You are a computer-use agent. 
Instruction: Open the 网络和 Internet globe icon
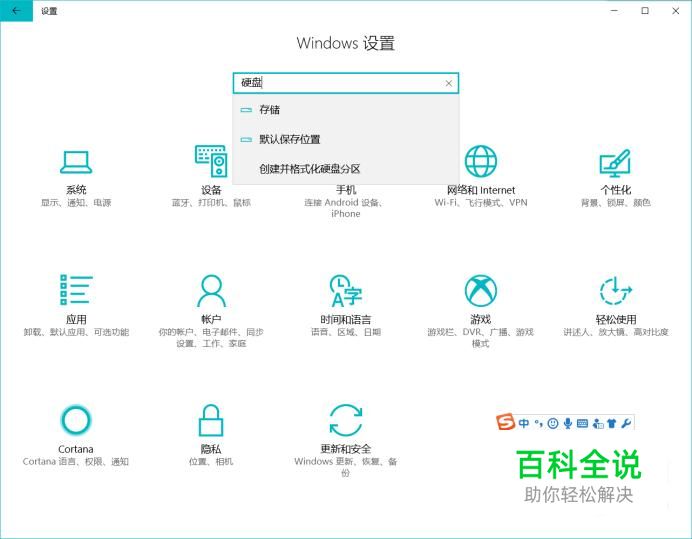481,161
